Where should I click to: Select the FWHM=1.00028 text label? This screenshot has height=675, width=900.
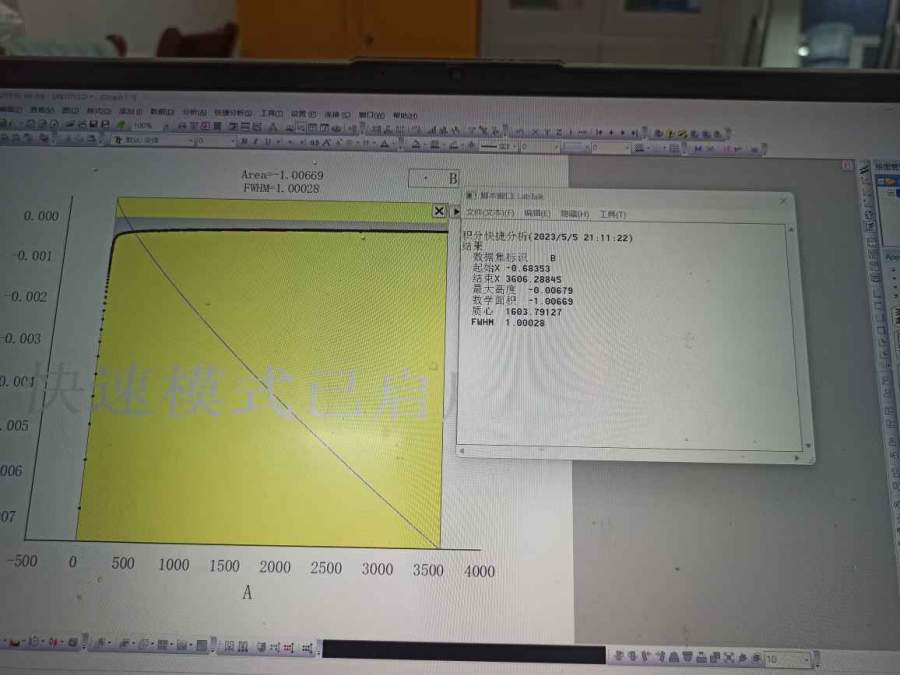pyautogui.click(x=281, y=188)
